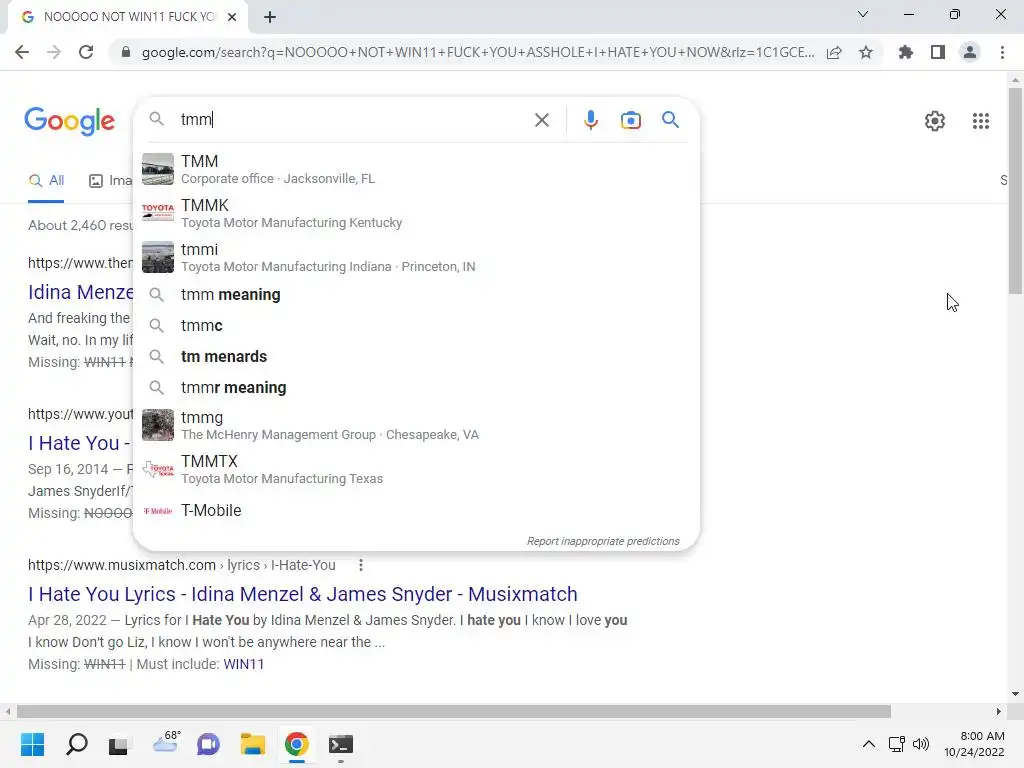Click the vertical scrollbar thumb

(x=1015, y=191)
